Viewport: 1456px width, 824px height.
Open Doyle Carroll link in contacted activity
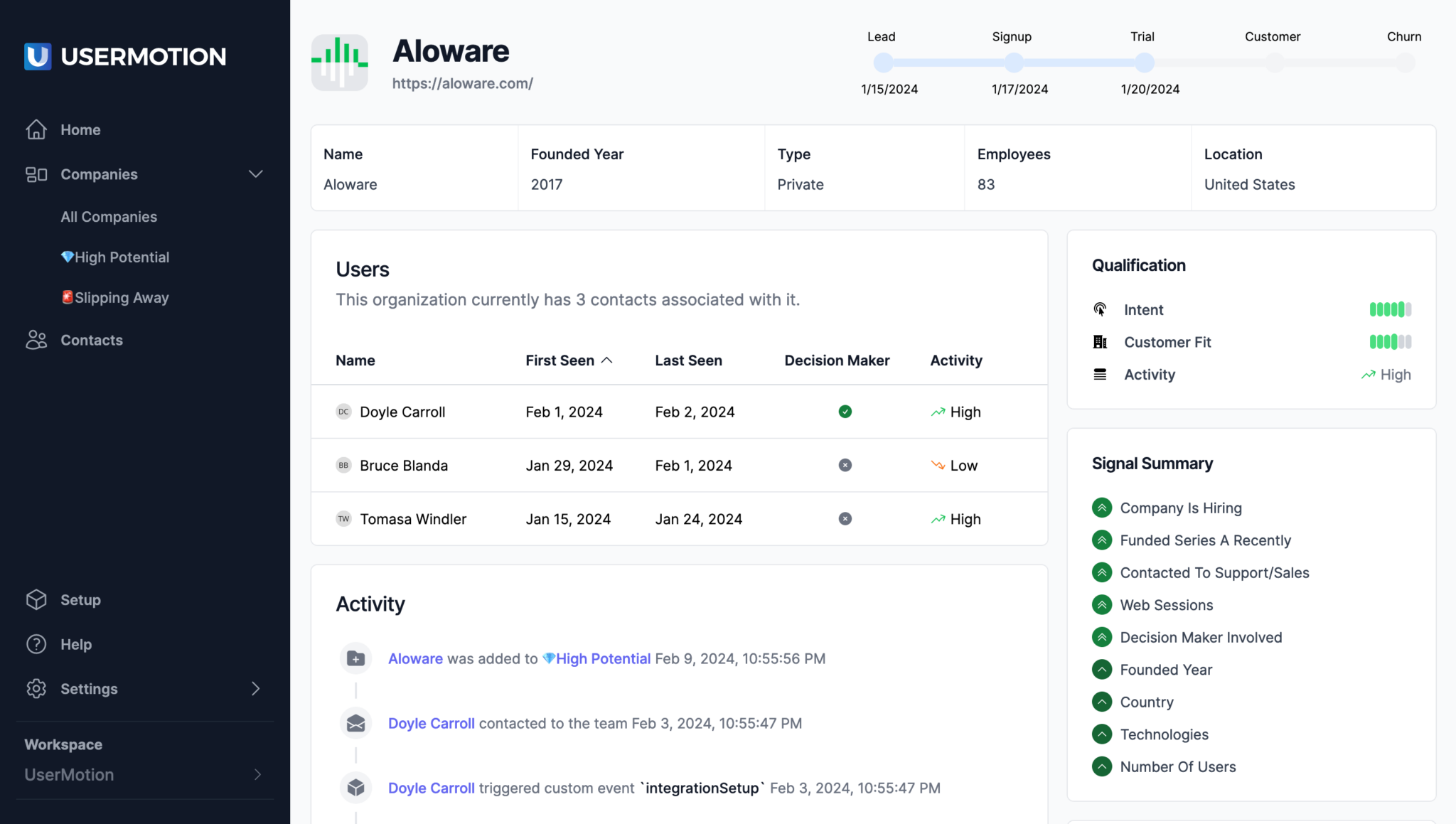click(x=432, y=723)
